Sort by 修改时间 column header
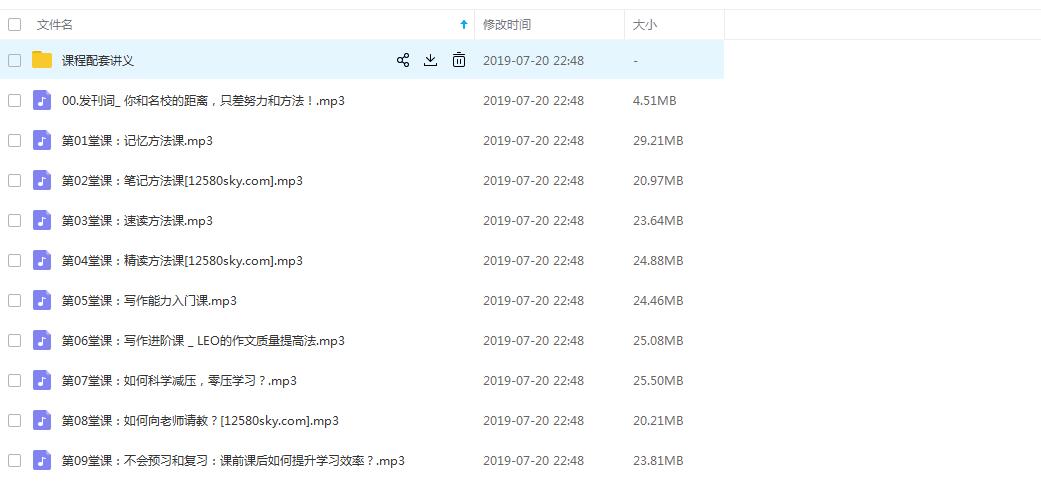 click(507, 24)
